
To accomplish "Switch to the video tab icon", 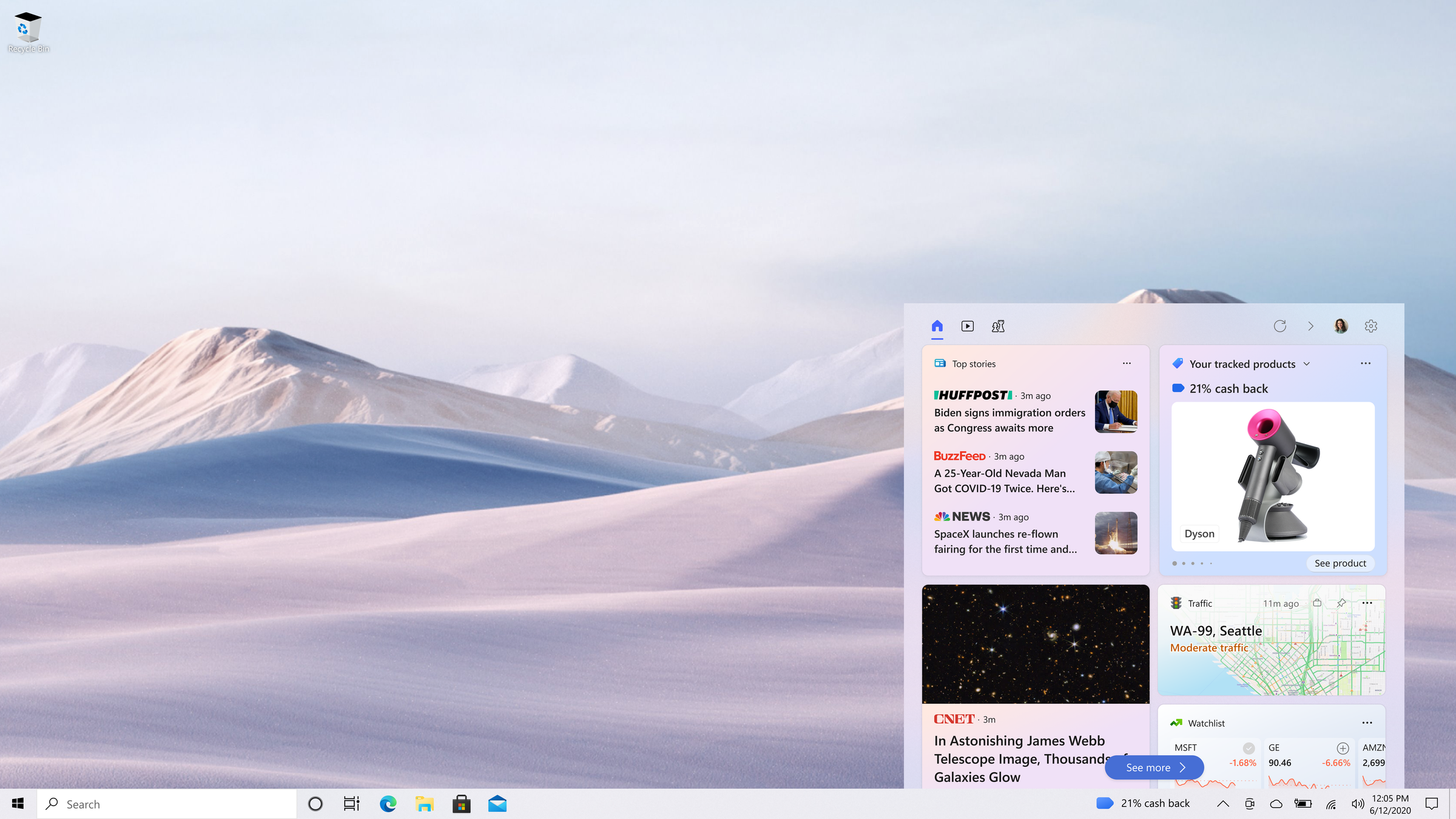I will click(x=968, y=326).
